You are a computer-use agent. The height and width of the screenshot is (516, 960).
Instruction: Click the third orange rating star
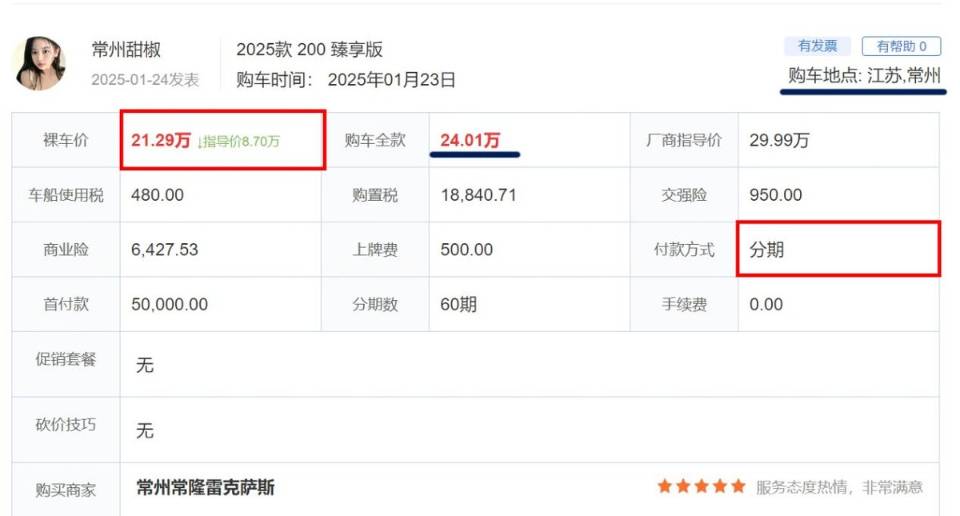pyautogui.click(x=702, y=487)
